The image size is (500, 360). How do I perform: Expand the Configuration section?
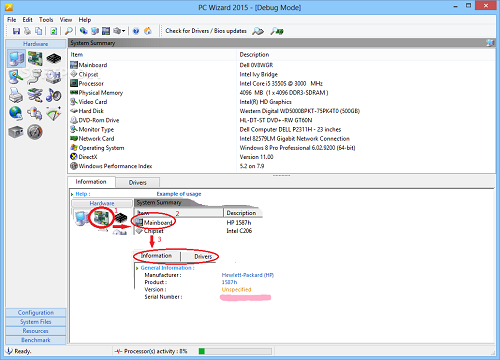[36, 312]
